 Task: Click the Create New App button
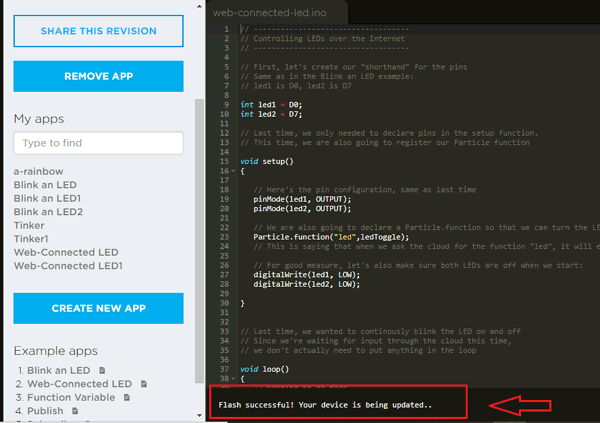[98, 308]
